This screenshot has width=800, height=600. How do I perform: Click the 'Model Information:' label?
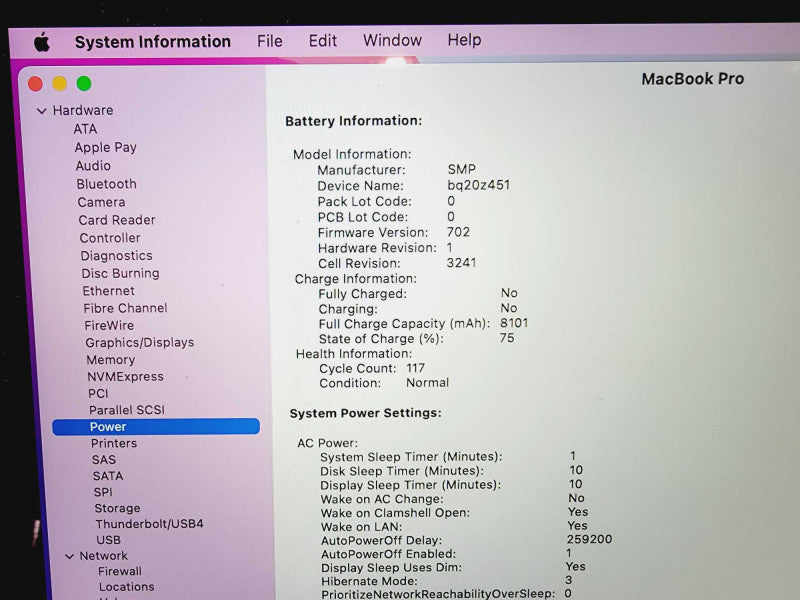(x=352, y=154)
